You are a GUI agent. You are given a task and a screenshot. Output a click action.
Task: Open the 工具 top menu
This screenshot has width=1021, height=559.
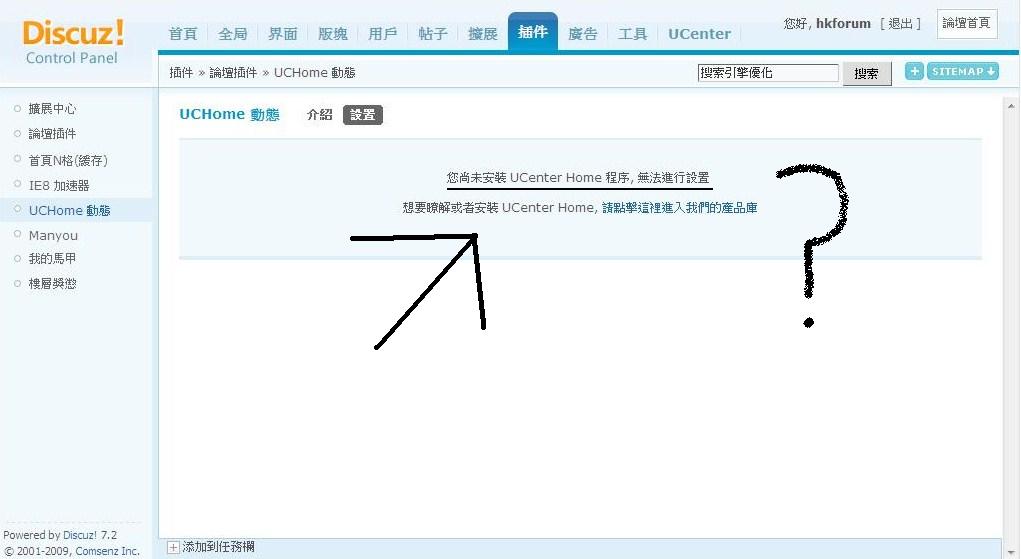(x=632, y=33)
